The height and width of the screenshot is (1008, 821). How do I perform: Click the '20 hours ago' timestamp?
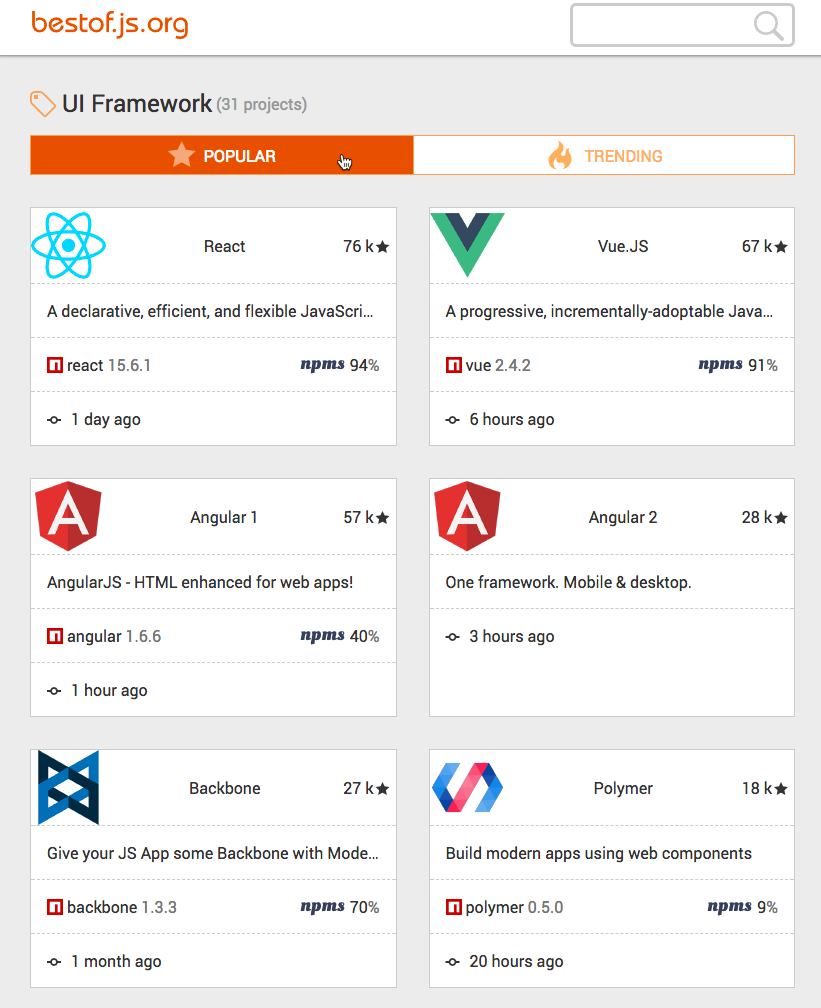(x=516, y=962)
